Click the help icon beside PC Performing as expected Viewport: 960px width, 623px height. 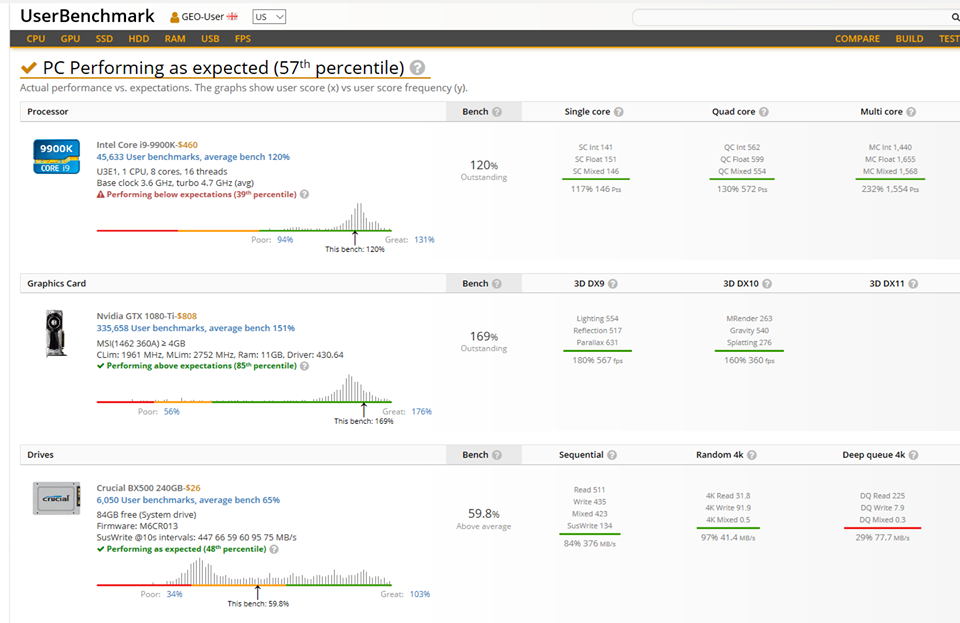click(417, 68)
